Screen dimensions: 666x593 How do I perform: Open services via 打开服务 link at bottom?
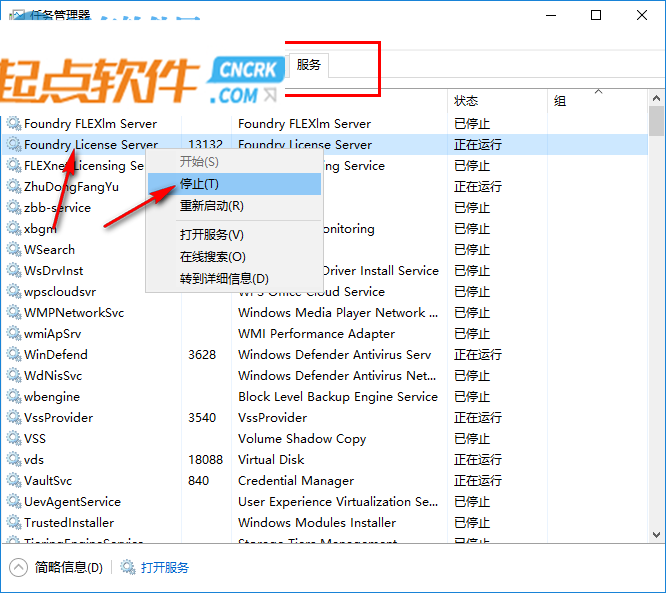(x=165, y=568)
